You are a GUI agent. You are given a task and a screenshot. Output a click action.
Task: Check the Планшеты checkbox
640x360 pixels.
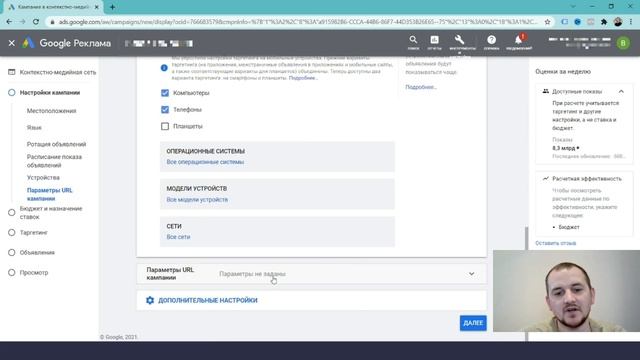(165, 127)
